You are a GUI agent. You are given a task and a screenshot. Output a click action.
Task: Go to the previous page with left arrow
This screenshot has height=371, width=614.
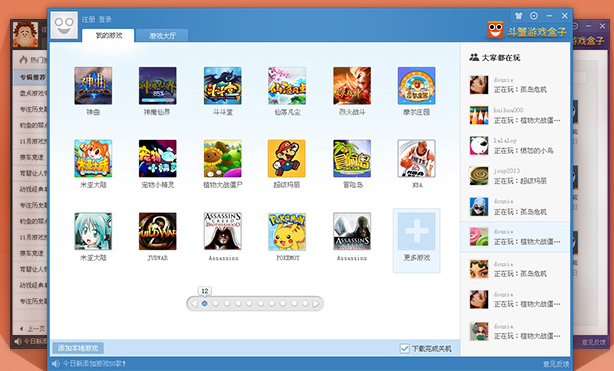(x=194, y=304)
